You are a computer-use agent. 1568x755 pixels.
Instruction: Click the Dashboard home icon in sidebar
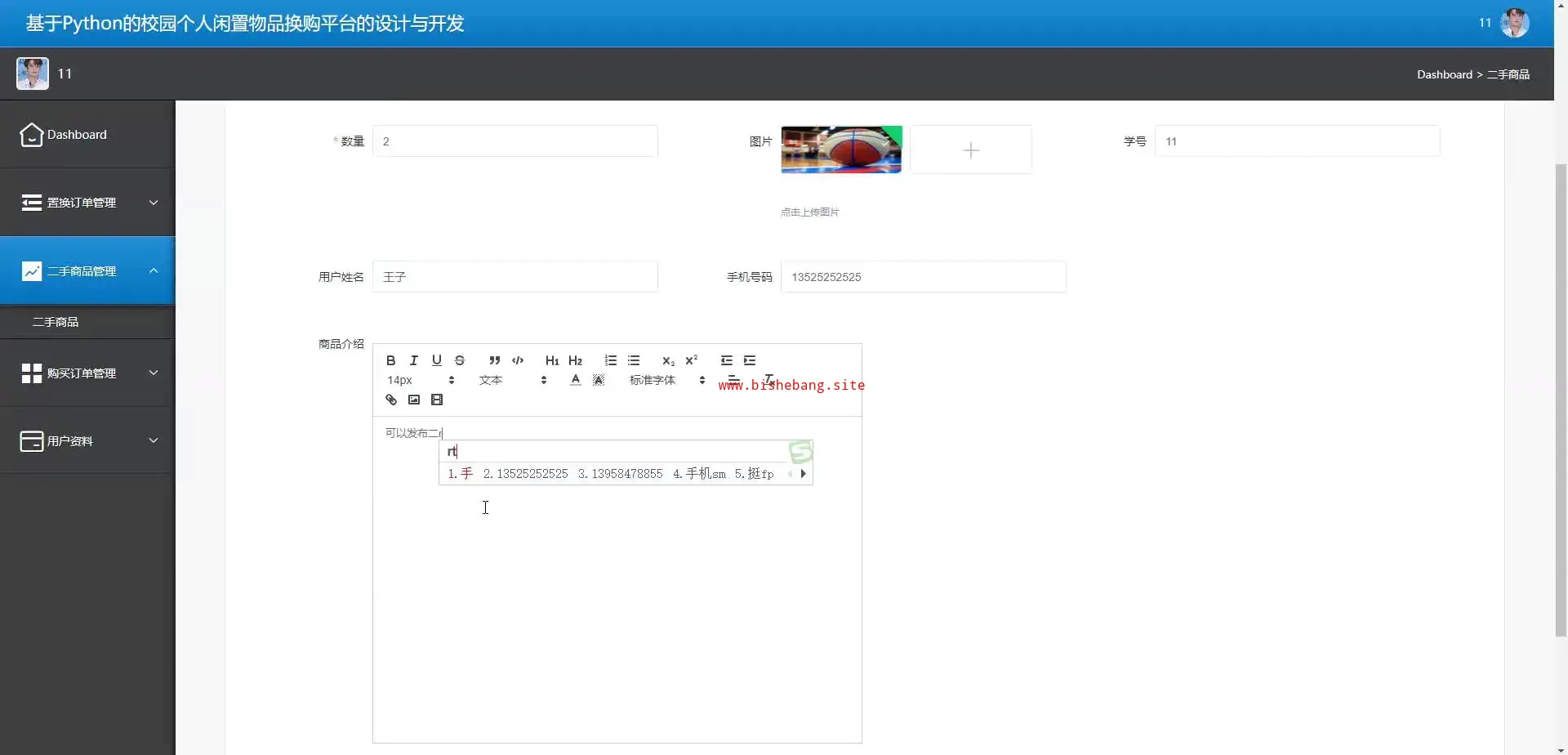click(x=31, y=135)
